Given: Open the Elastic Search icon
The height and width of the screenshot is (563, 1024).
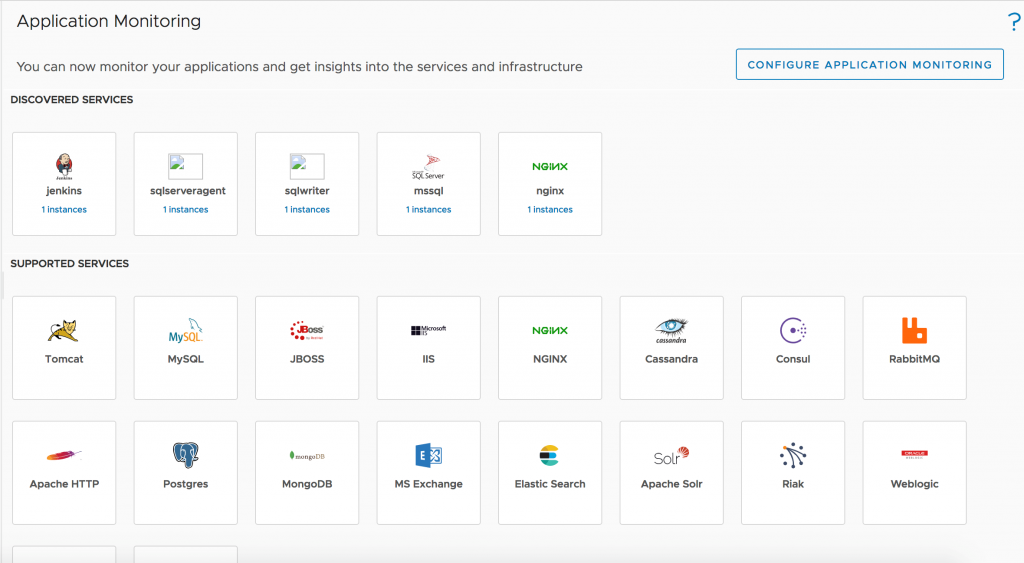Looking at the screenshot, I should (549, 455).
